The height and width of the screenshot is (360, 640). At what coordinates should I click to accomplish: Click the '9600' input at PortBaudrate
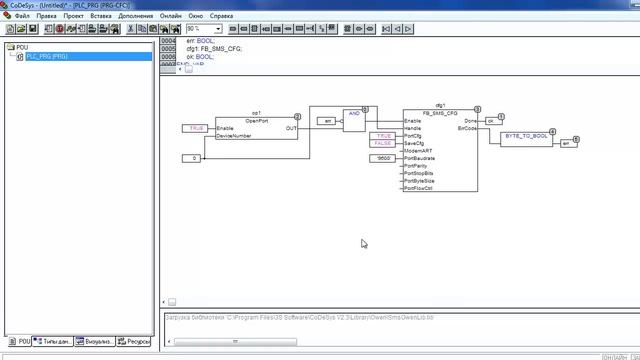(x=382, y=158)
